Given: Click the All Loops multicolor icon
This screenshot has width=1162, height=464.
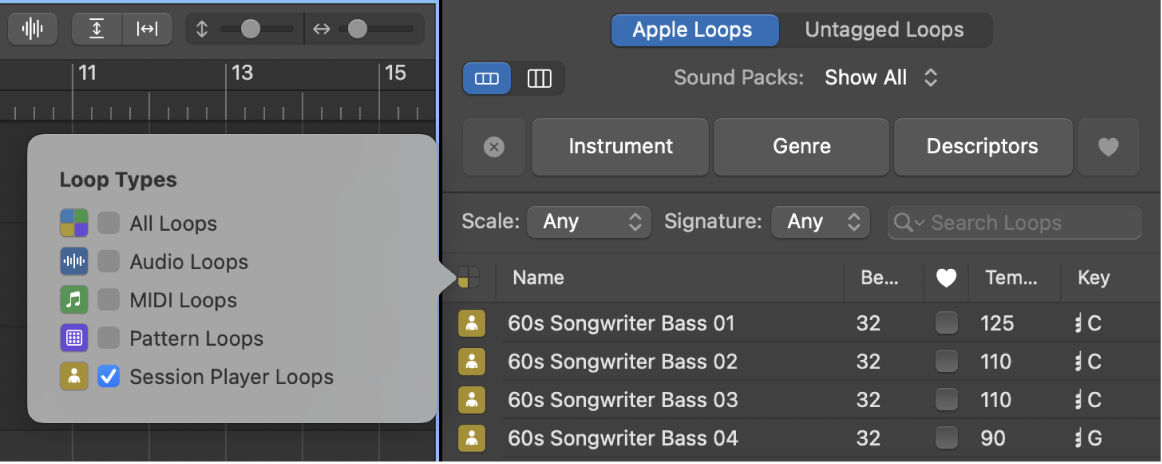Looking at the screenshot, I should point(74,223).
